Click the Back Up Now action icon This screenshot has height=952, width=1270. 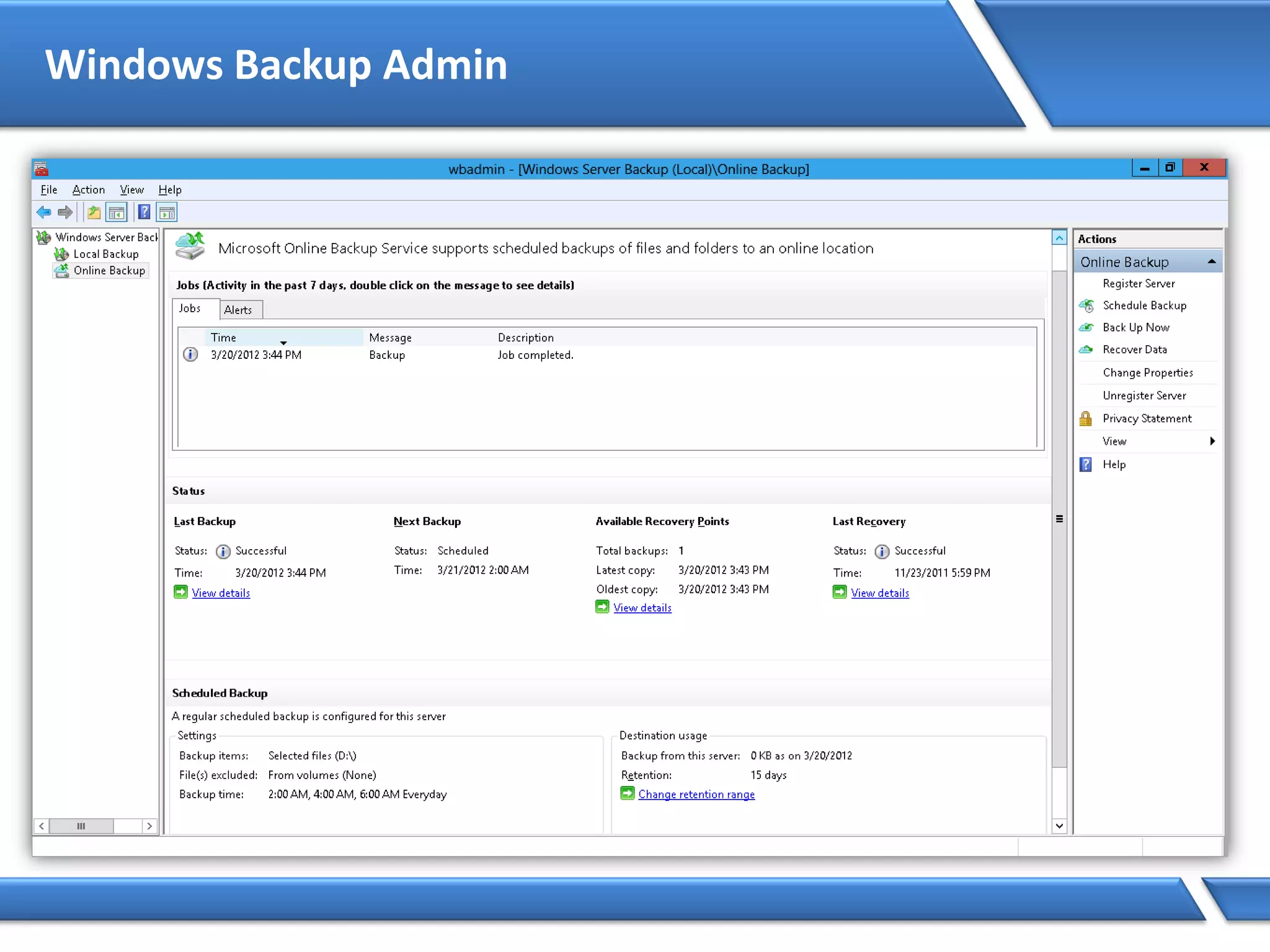click(x=1086, y=327)
